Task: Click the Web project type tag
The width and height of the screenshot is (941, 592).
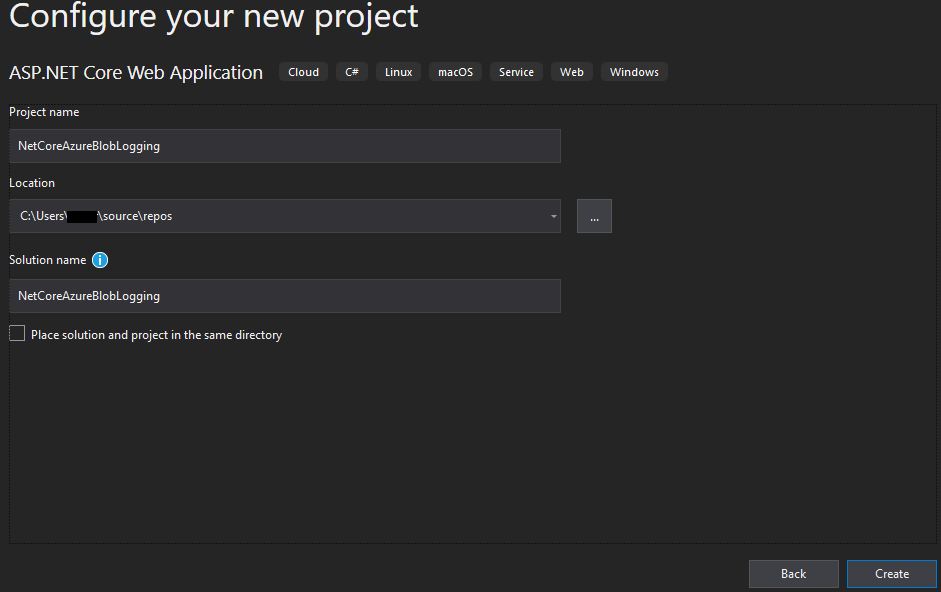Action: (x=571, y=72)
